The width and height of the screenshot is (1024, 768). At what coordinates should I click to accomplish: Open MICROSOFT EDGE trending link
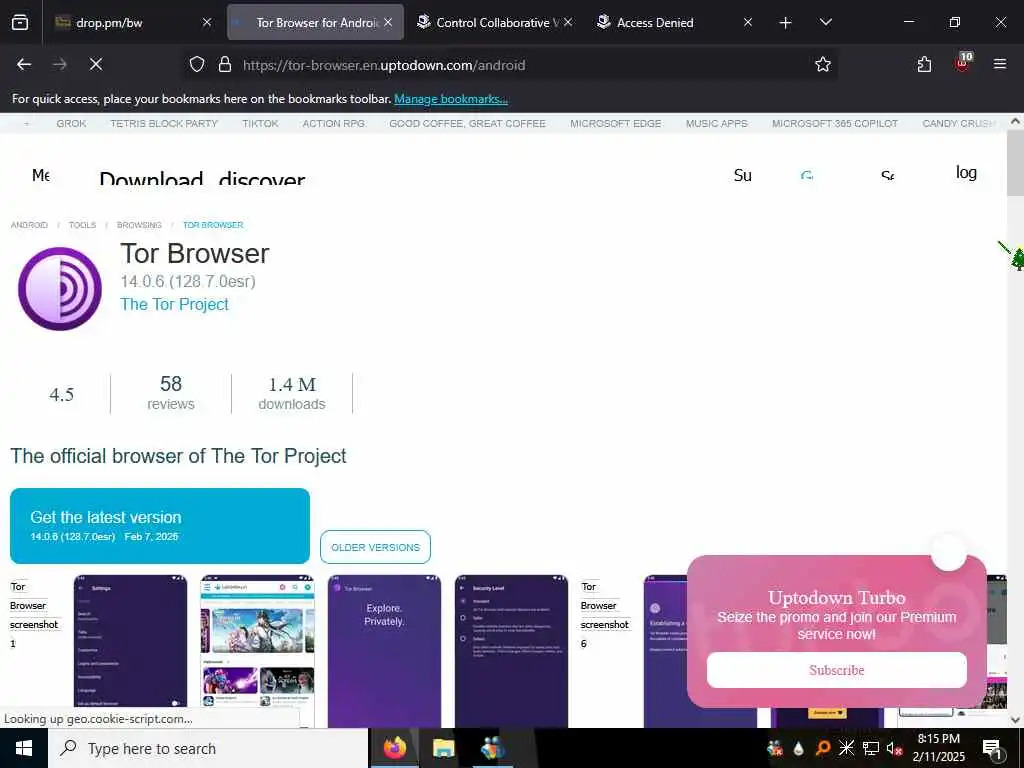(x=615, y=123)
